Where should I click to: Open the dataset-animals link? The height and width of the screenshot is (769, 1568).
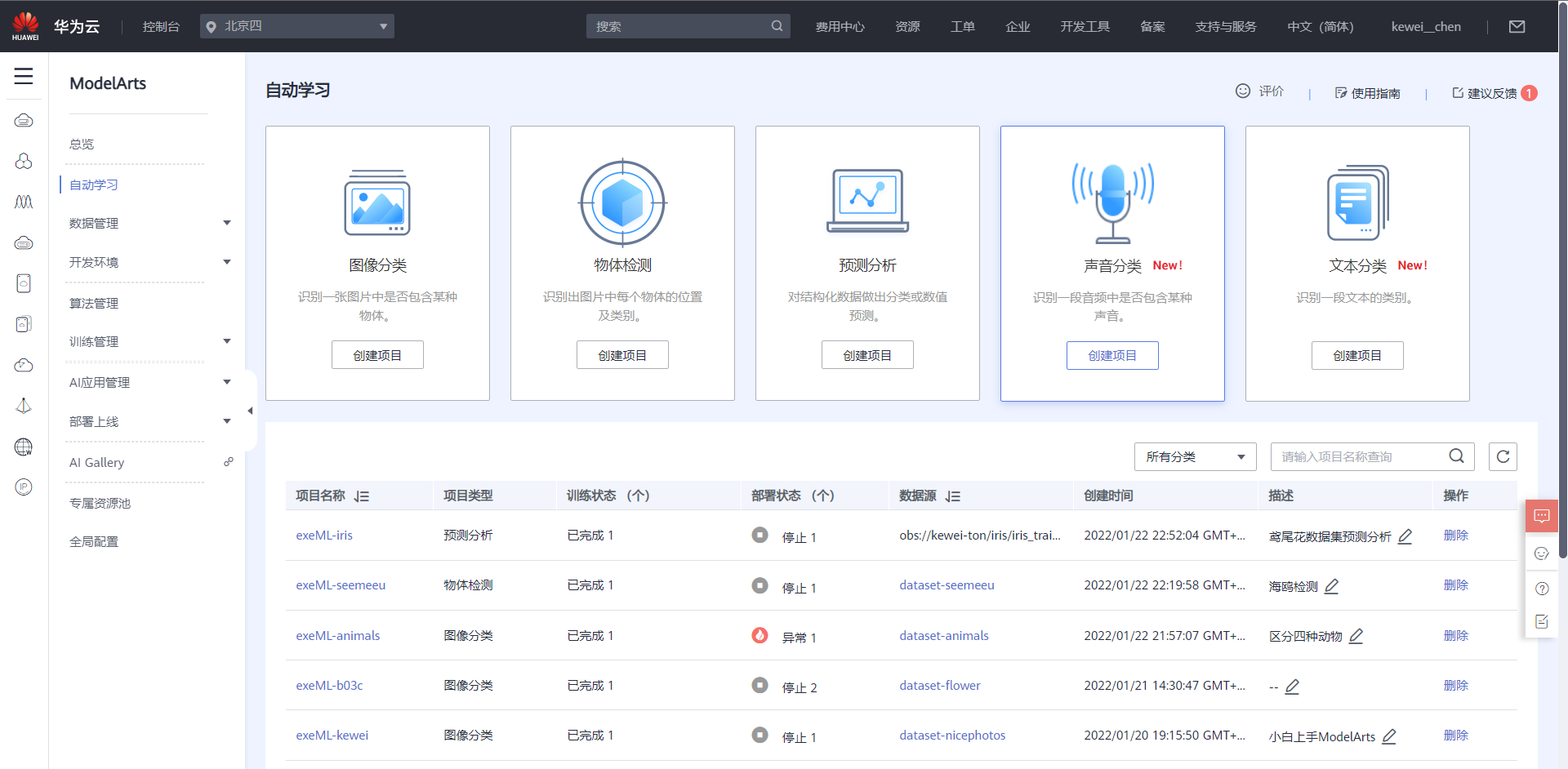coord(944,635)
